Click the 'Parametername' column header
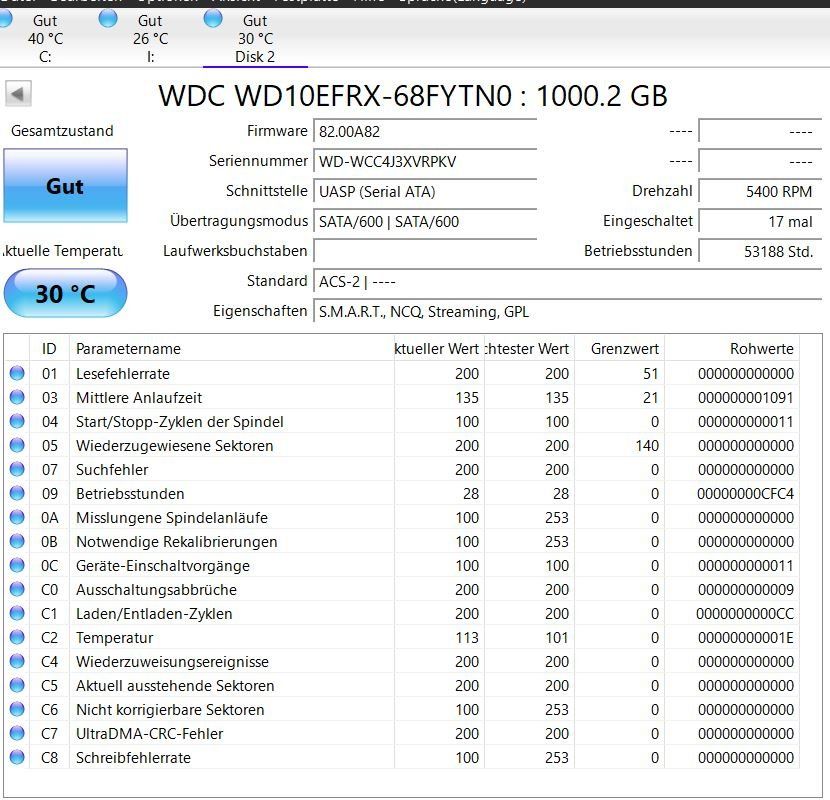The image size is (830, 800). click(232, 348)
